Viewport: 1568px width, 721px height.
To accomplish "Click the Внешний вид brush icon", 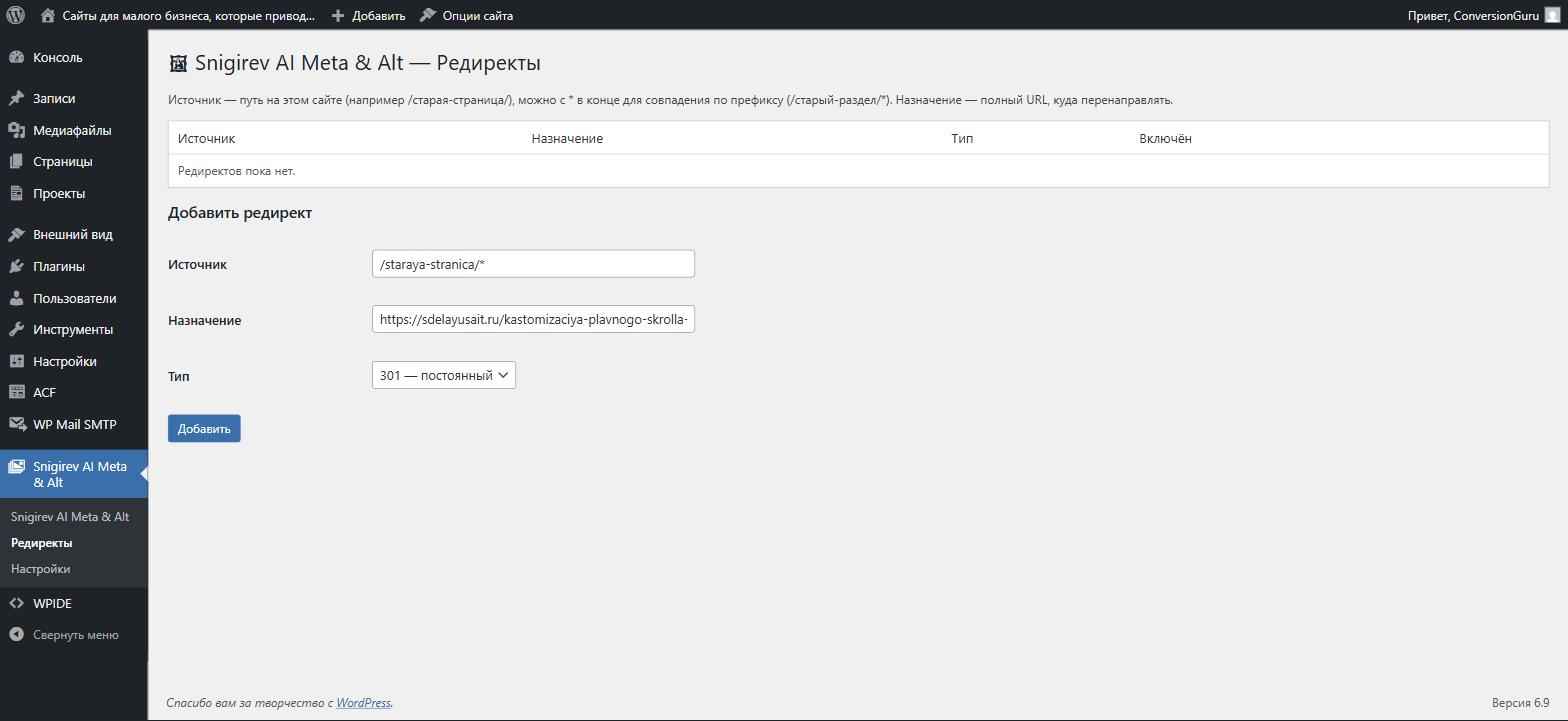I will tap(16, 235).
